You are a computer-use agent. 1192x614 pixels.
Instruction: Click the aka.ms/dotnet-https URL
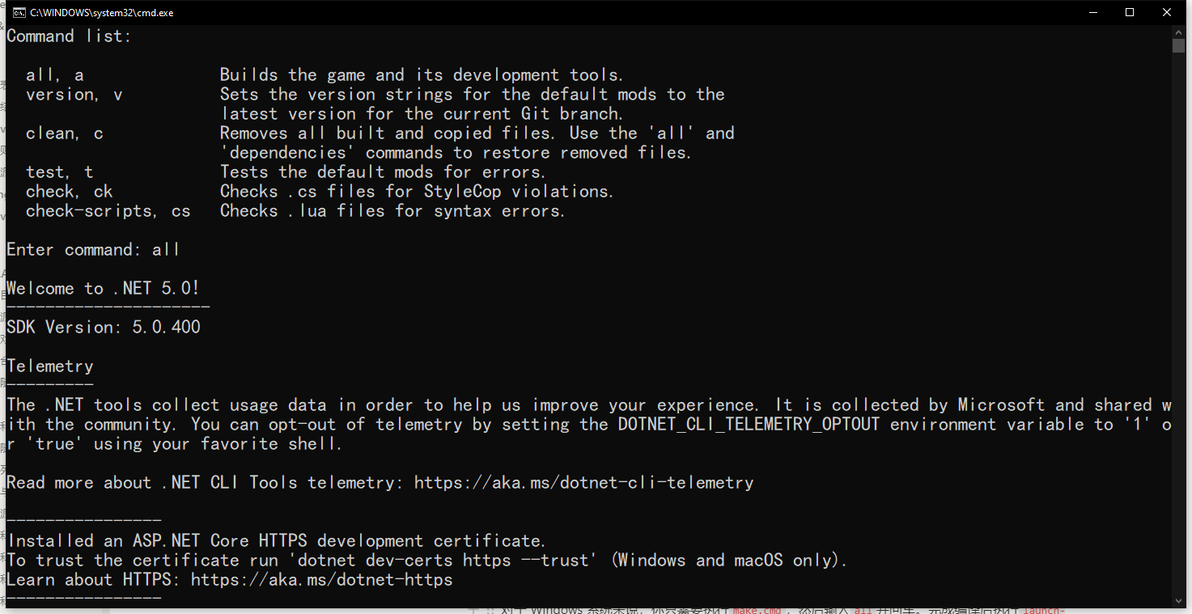point(321,580)
